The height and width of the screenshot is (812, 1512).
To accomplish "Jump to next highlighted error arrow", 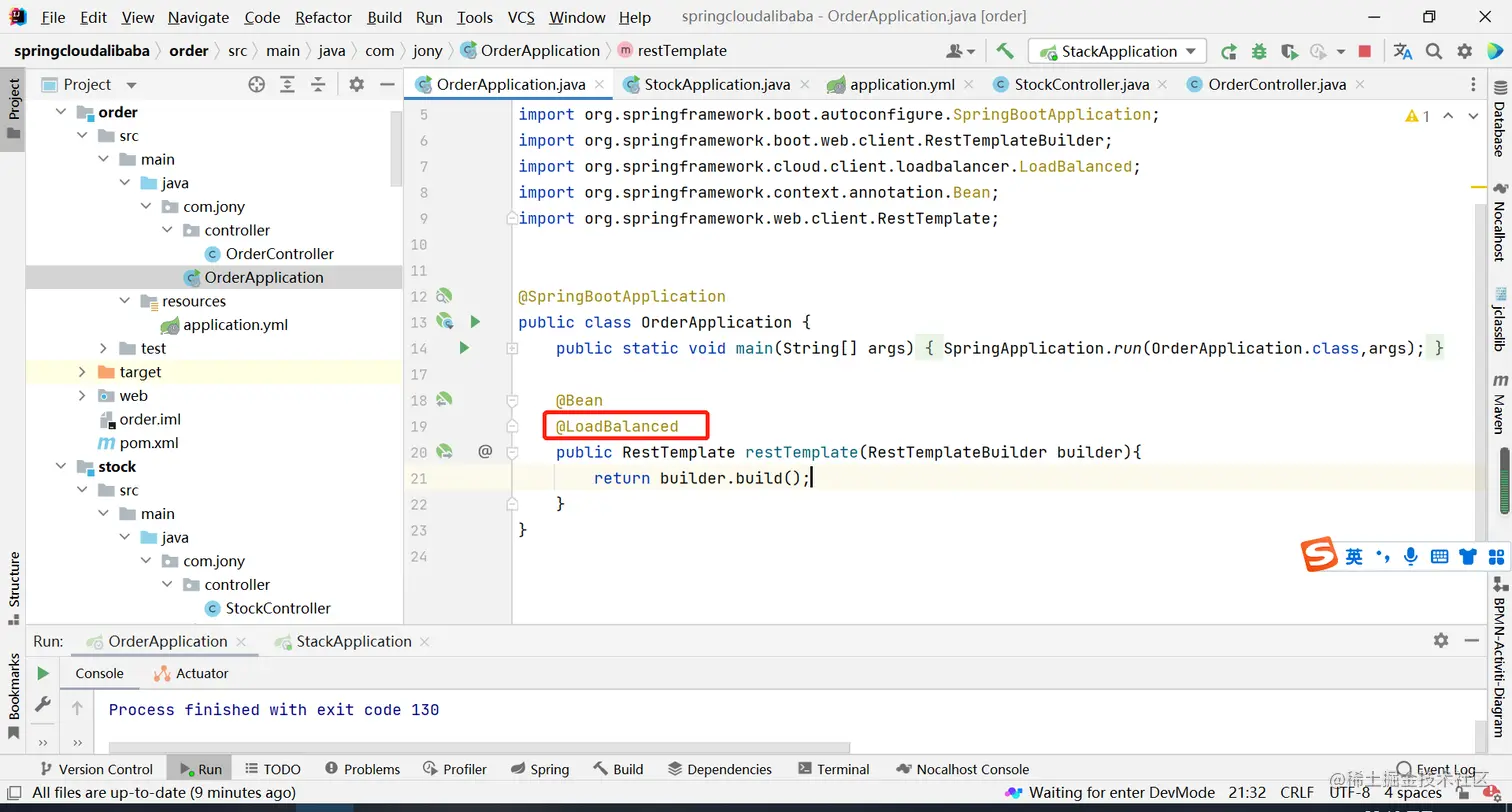I will (x=1473, y=116).
